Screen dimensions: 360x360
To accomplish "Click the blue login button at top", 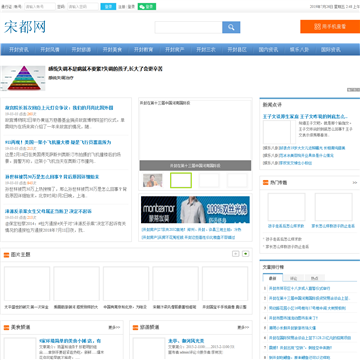I will pyautogui.click(x=108, y=6).
